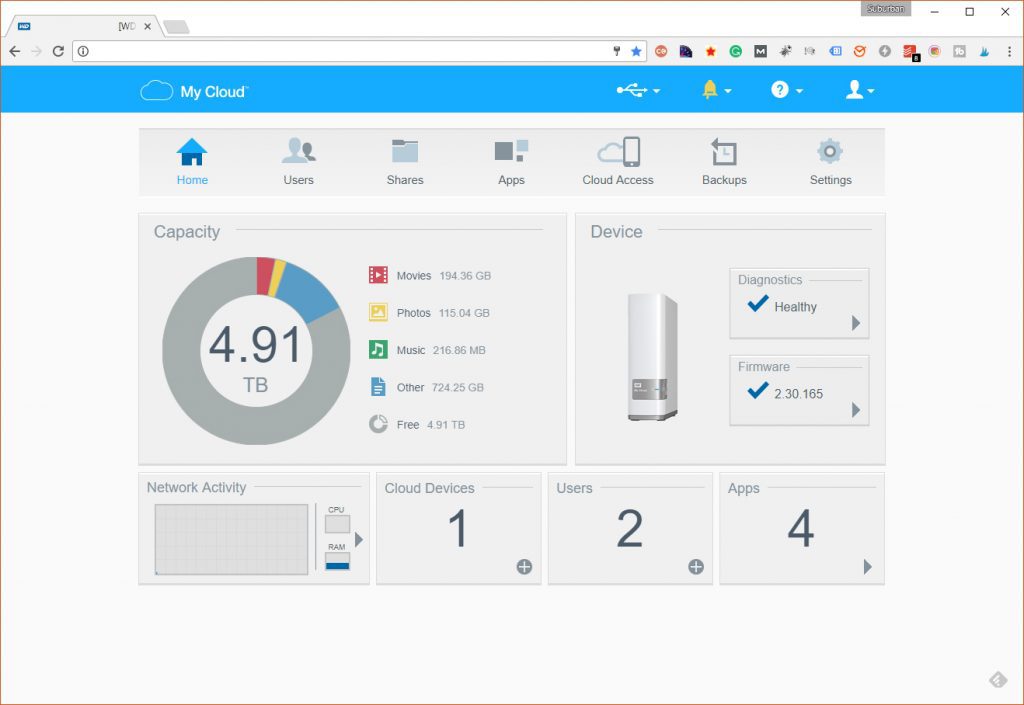Go to the Users section
This screenshot has height=705, width=1024.
(x=298, y=162)
